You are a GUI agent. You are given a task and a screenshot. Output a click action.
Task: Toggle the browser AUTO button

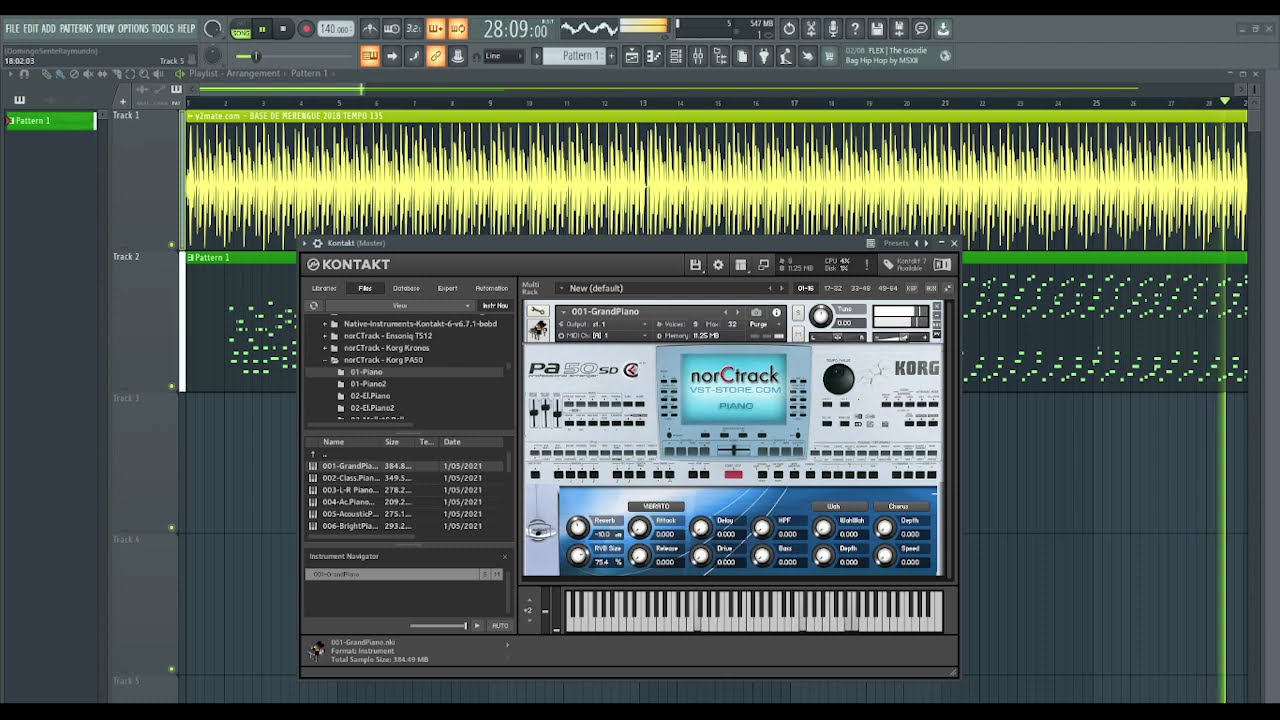(x=500, y=625)
